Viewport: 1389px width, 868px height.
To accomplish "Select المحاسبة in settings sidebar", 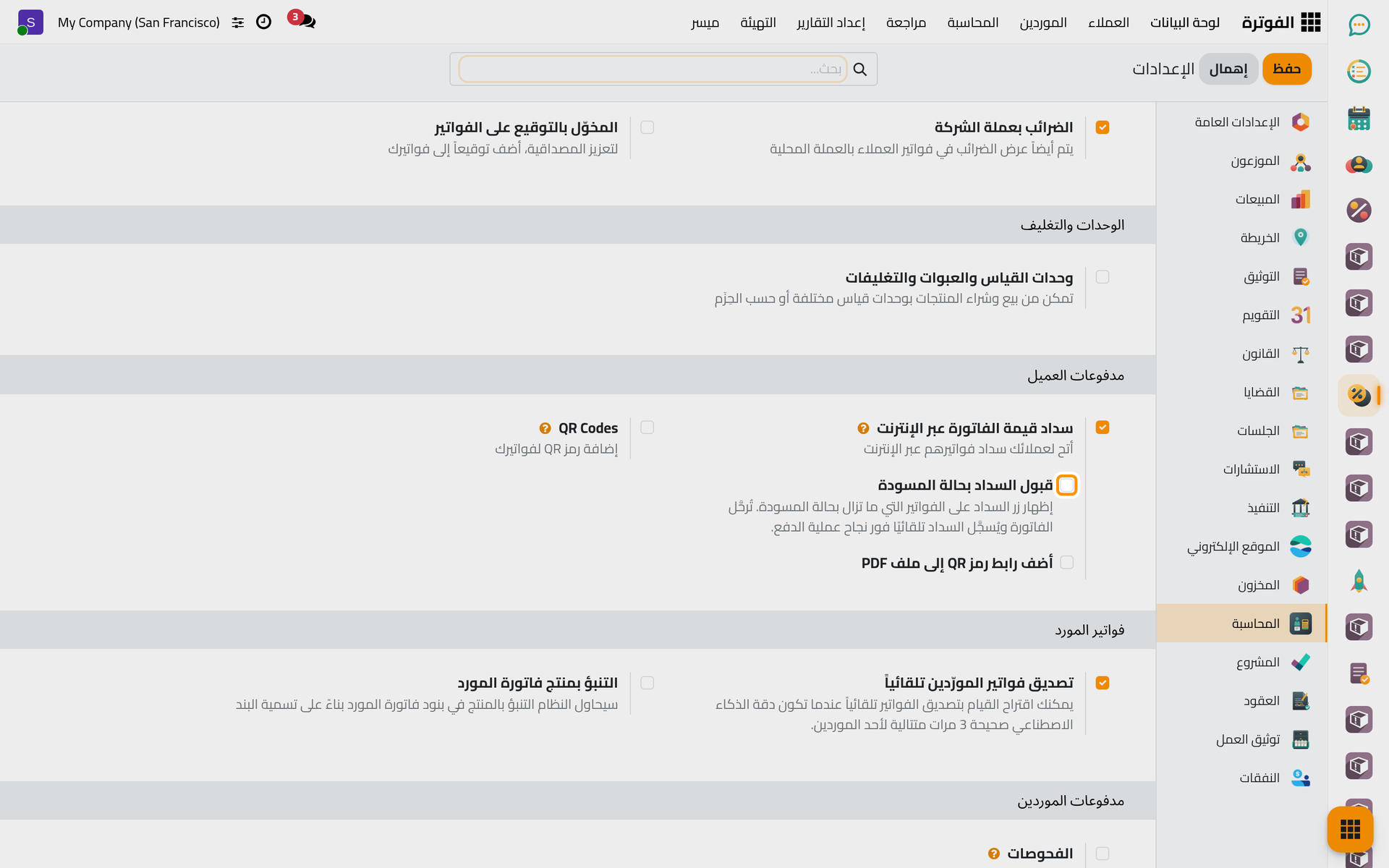I will (x=1241, y=624).
